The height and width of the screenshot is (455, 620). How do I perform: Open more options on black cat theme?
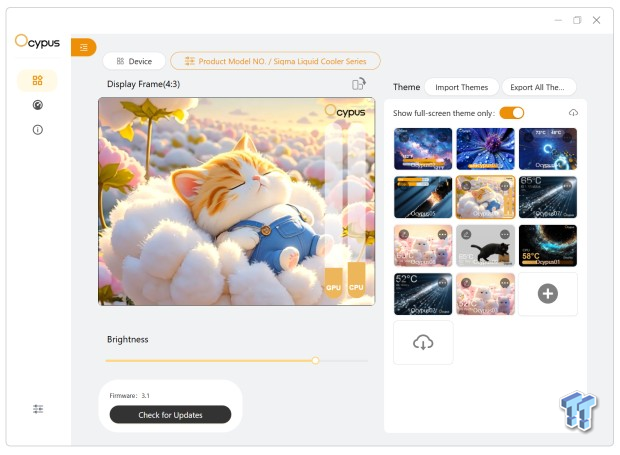pos(506,233)
